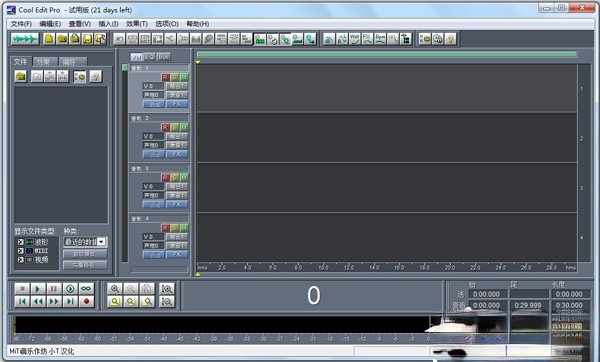Click the red Record transport button
This screenshot has height=362, width=600.
(x=86, y=302)
